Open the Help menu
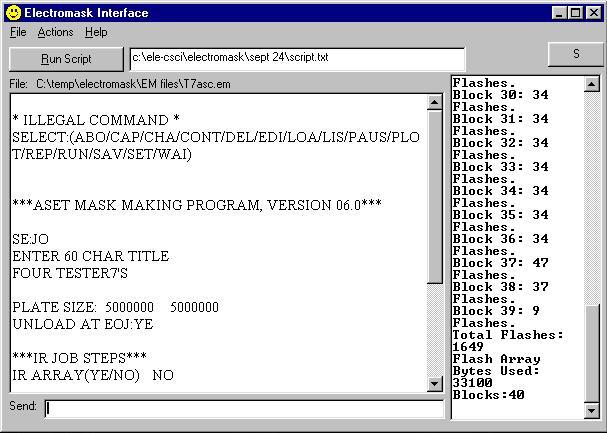The width and height of the screenshot is (607, 433). (x=96, y=32)
